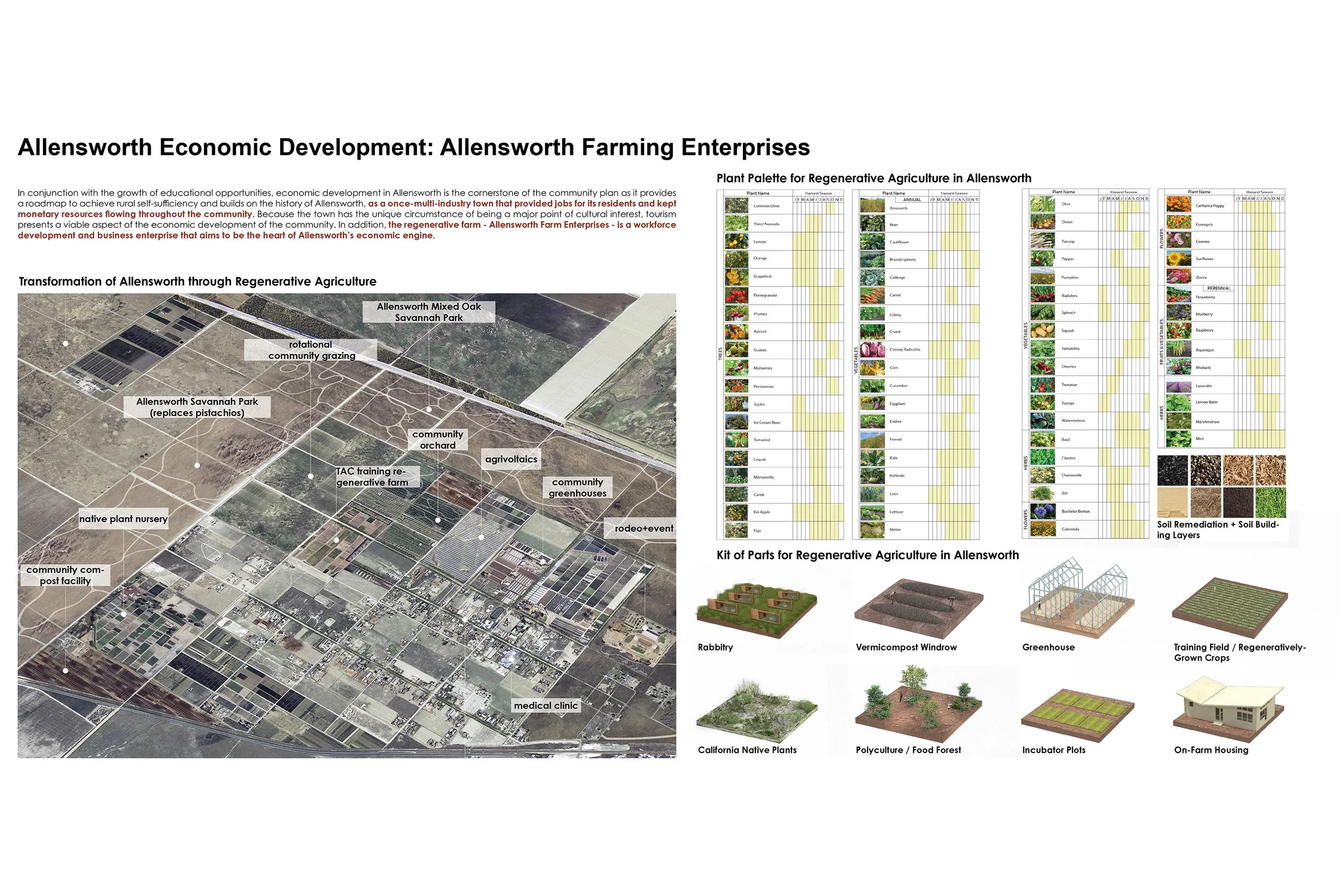The width and height of the screenshot is (1344, 896).
Task: Click the 'Kit of Parts for Regenerative Agriculture' heading
Action: [868, 555]
